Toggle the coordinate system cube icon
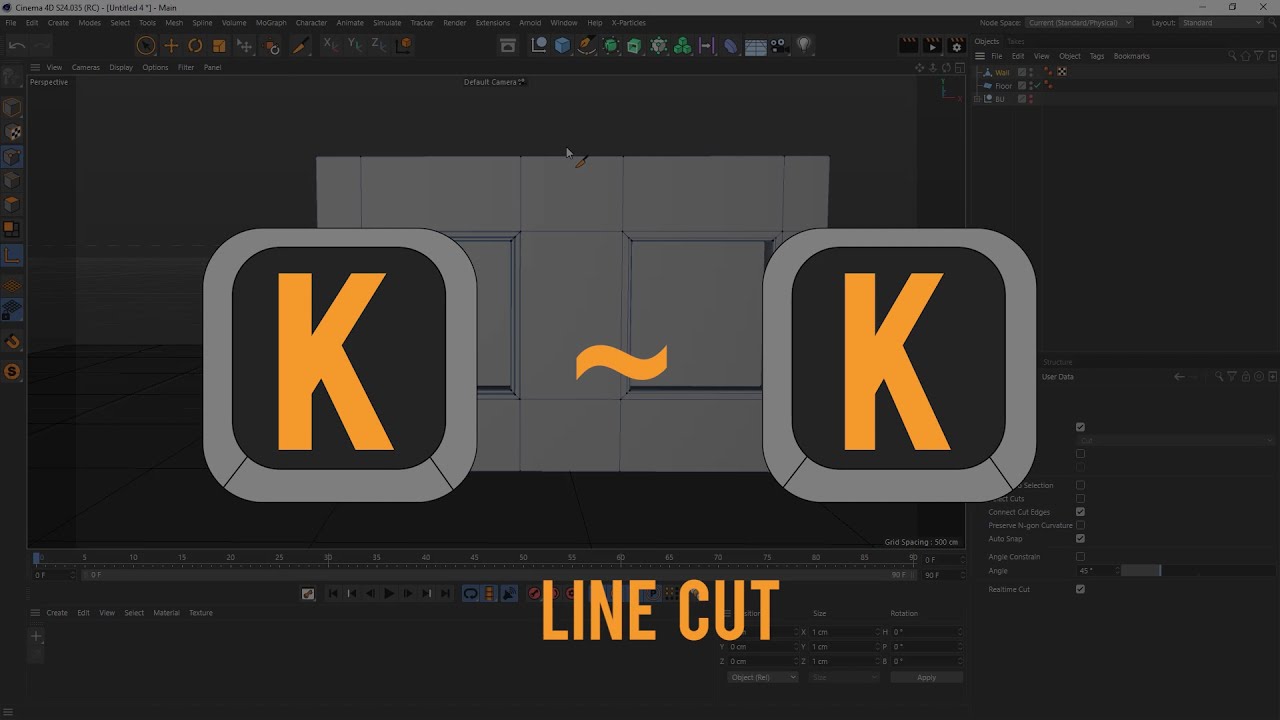1280x720 pixels. tap(404, 45)
